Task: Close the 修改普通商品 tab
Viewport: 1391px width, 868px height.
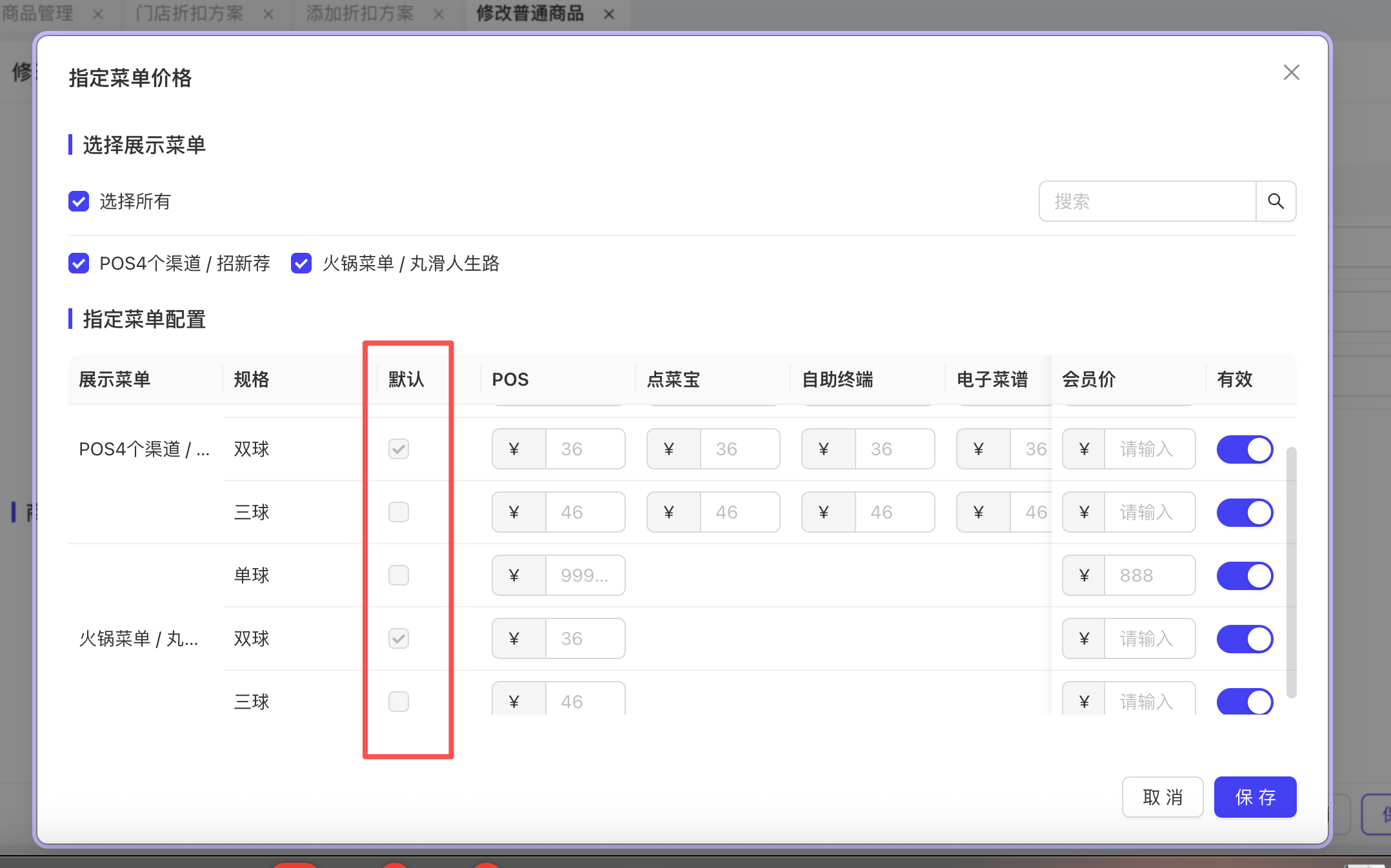Action: [x=608, y=14]
